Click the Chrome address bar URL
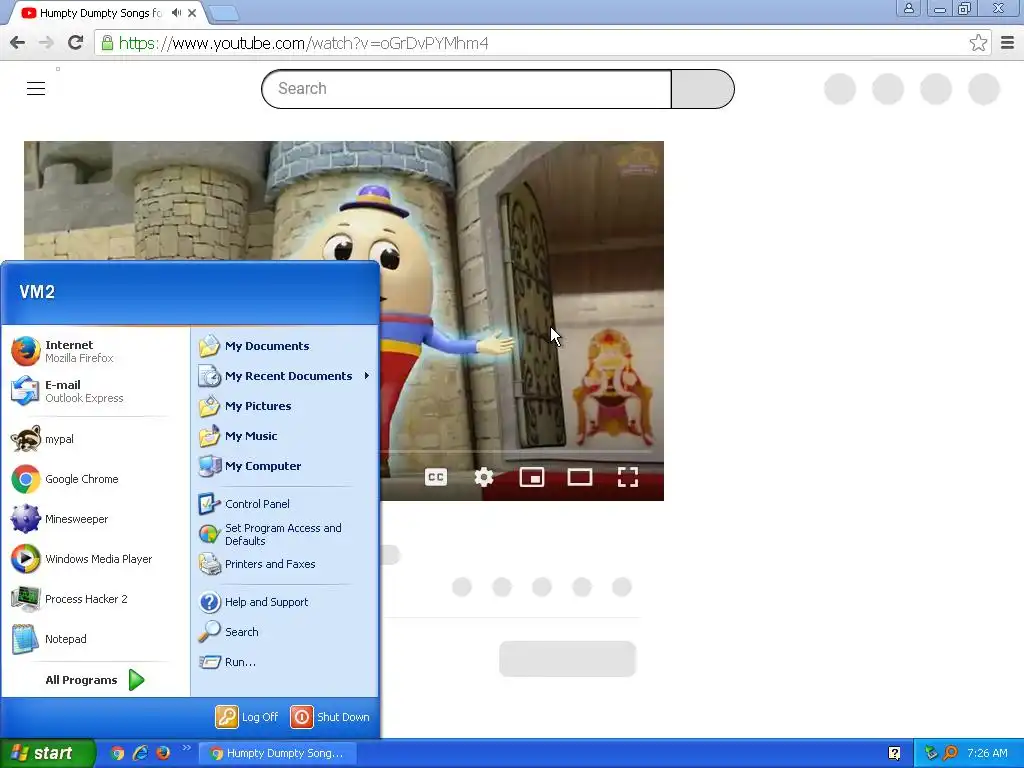Screen dimensions: 1024x768 click(x=304, y=43)
